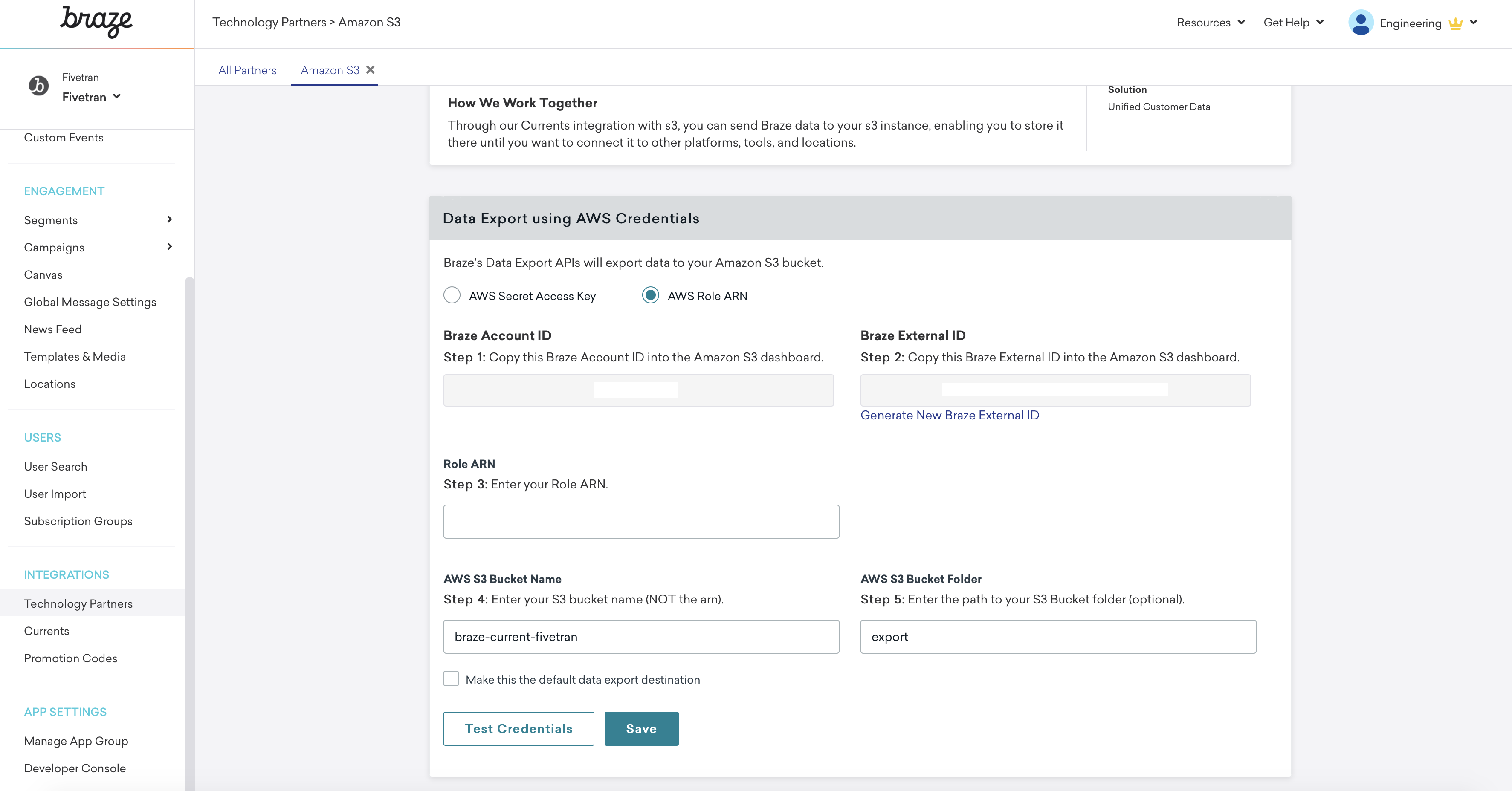Open the Fivetran app group dropdown
This screenshot has width=1512, height=791.
(92, 97)
